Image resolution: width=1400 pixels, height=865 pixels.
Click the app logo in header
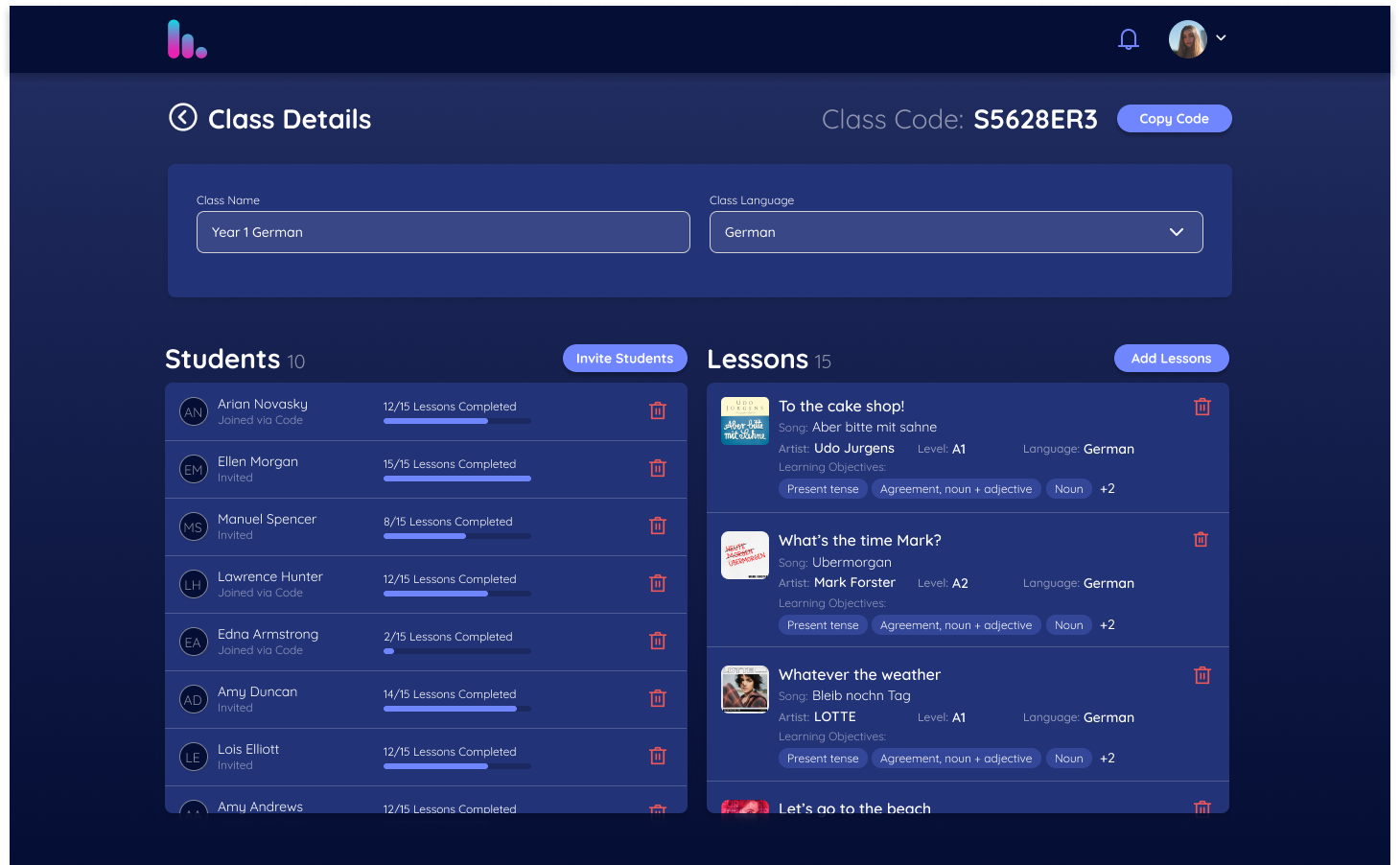pyautogui.click(x=187, y=39)
